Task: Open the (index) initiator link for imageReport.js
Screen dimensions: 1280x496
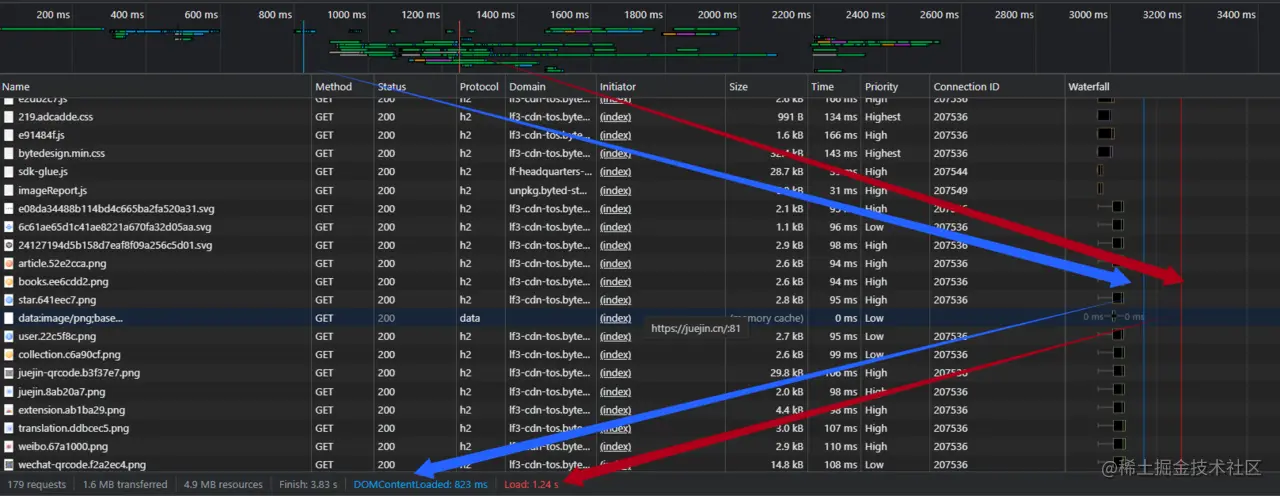Action: [615, 190]
